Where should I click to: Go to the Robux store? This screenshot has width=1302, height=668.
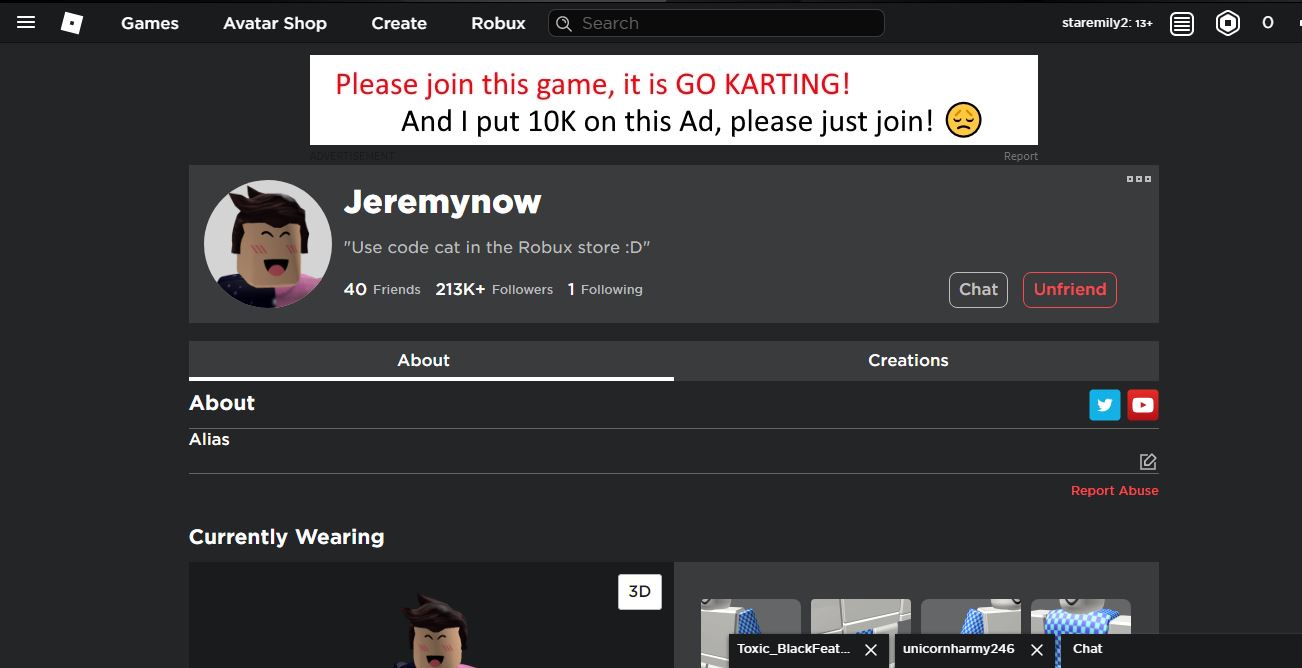tap(498, 23)
